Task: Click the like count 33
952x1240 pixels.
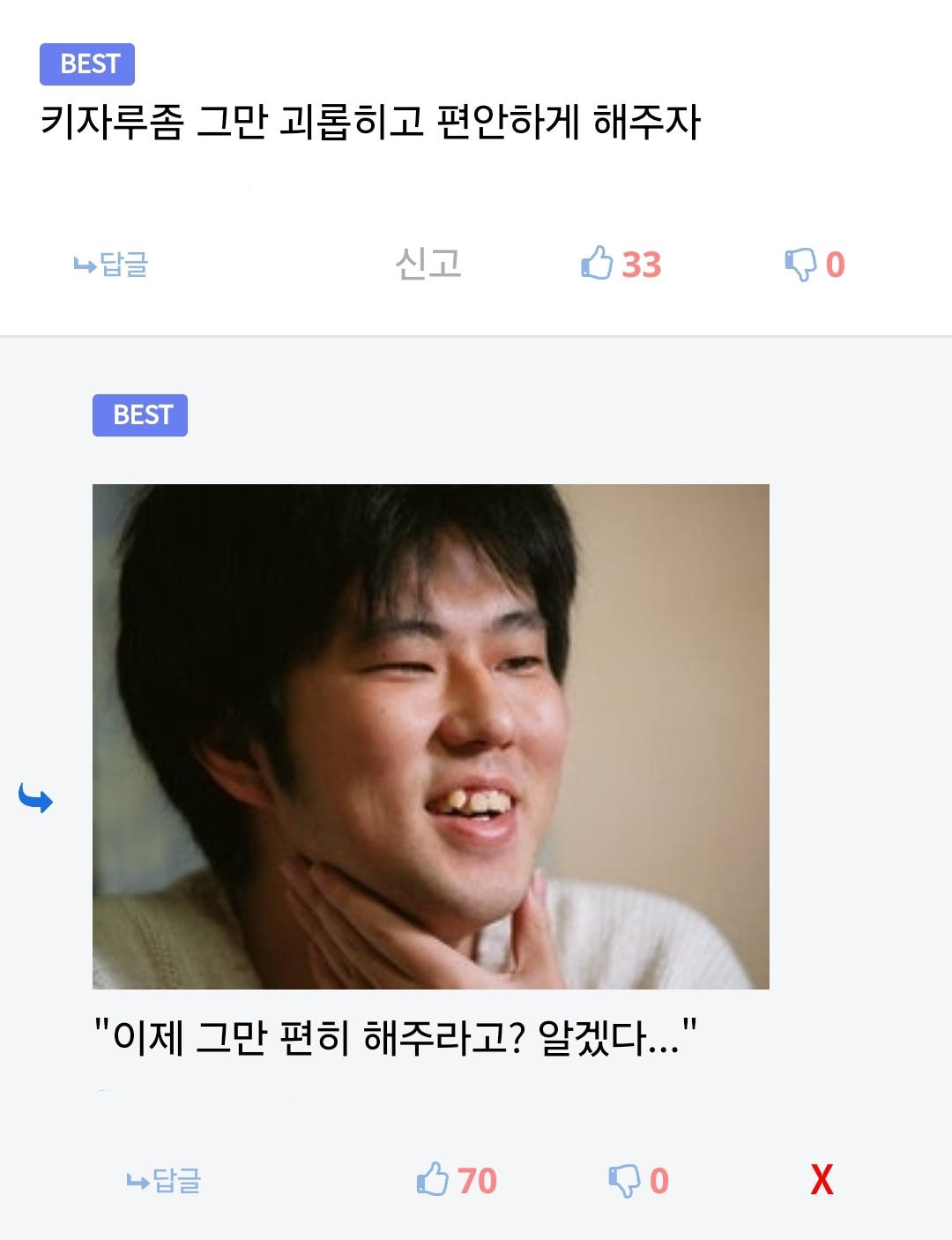Action: coord(642,265)
